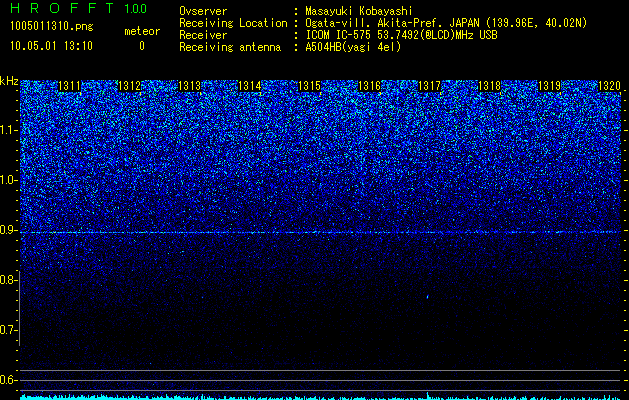The image size is (629, 400).
Task: Click the 1318 time marker
Action: [489, 86]
